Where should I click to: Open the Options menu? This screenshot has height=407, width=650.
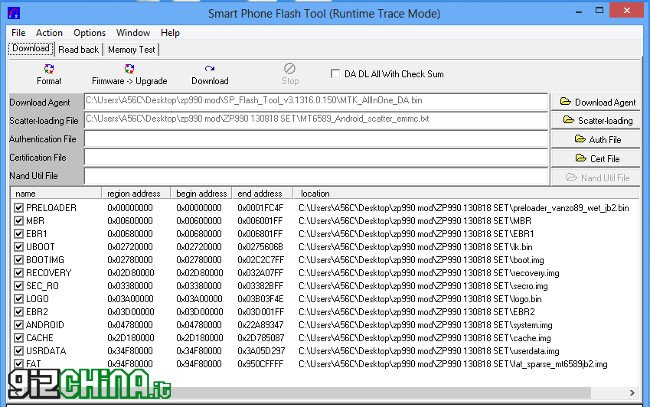(x=90, y=33)
